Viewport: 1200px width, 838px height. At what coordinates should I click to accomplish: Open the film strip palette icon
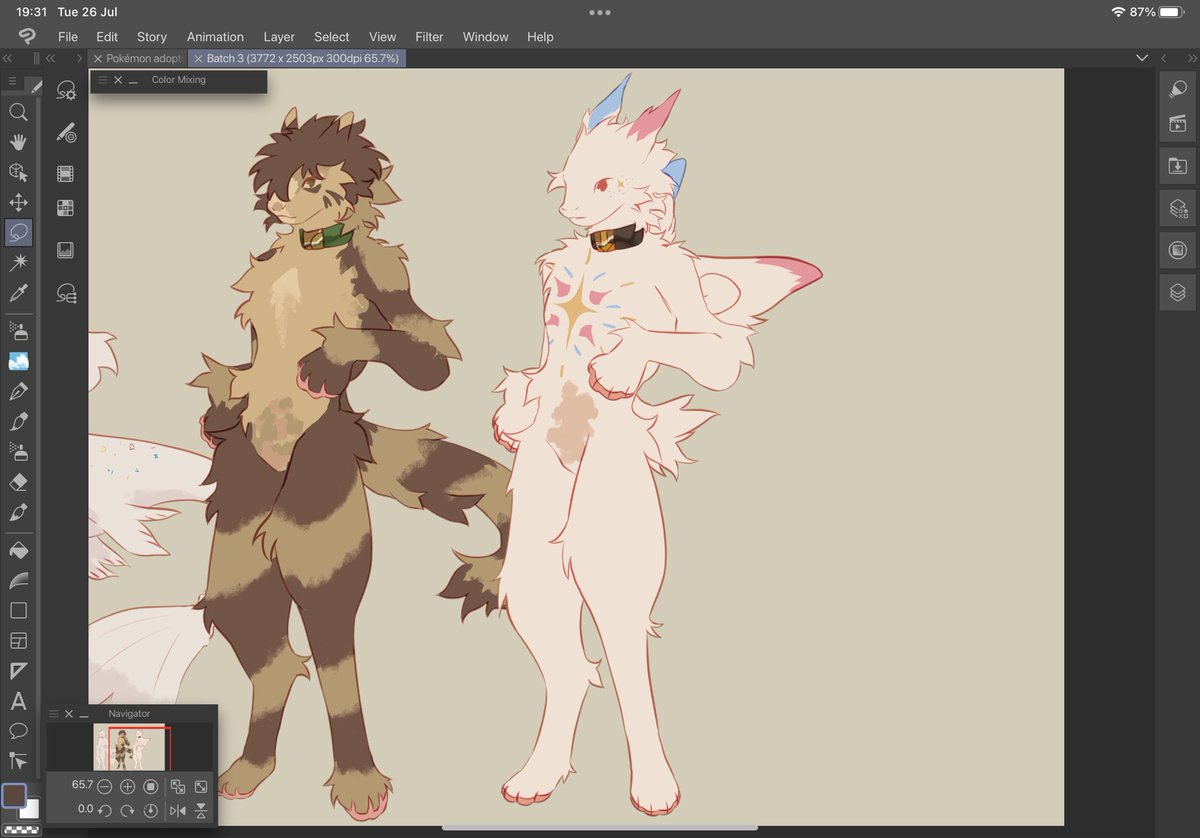click(x=66, y=174)
